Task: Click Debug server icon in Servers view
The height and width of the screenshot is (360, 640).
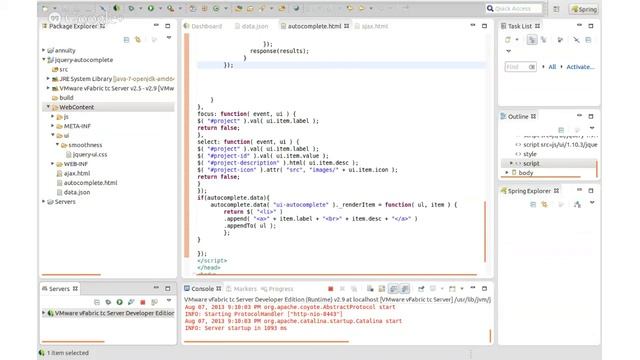Action: 108,302
